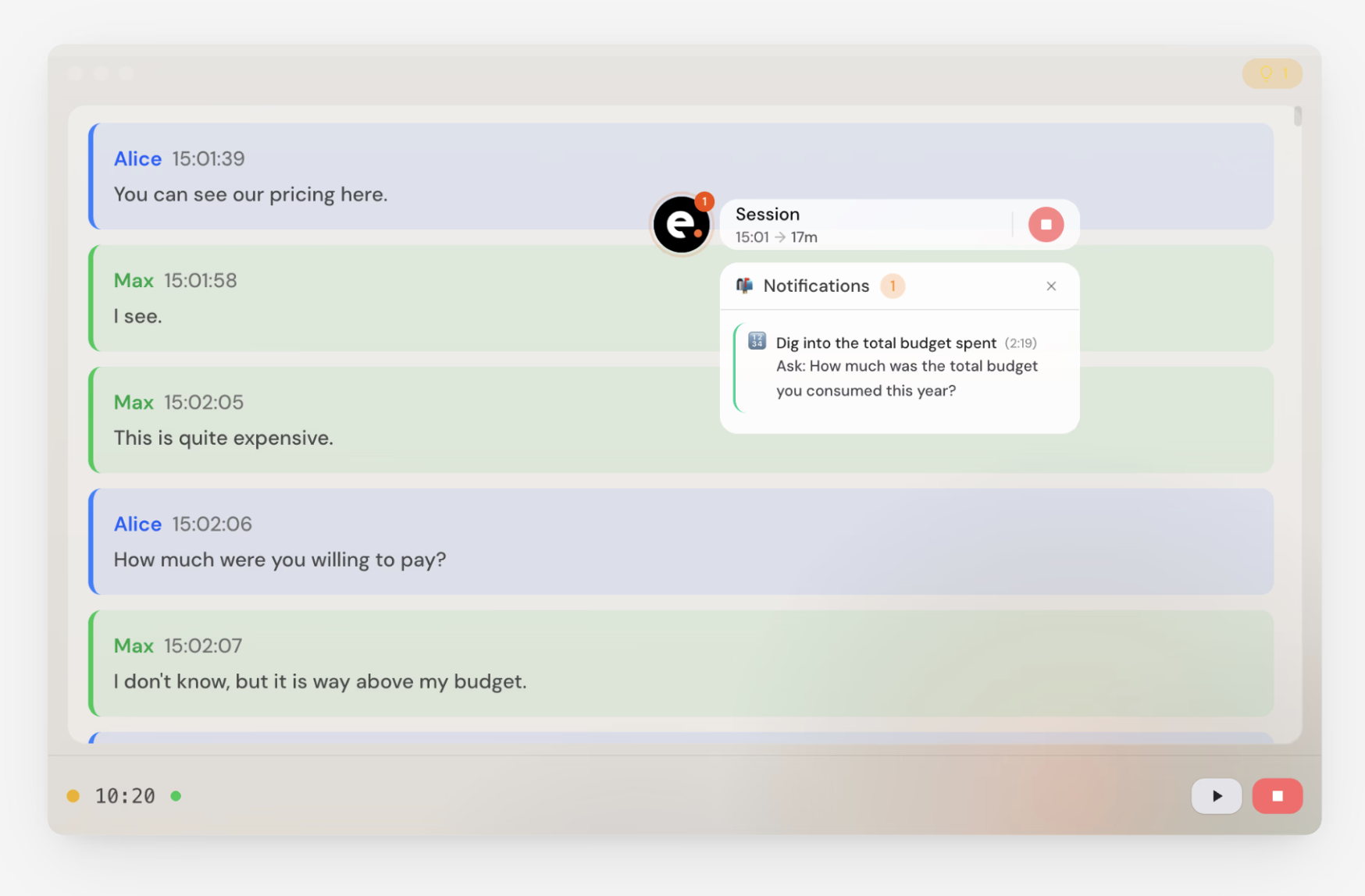Click the yellow status dot beside timer
Screen dimensions: 1365x896
point(73,796)
